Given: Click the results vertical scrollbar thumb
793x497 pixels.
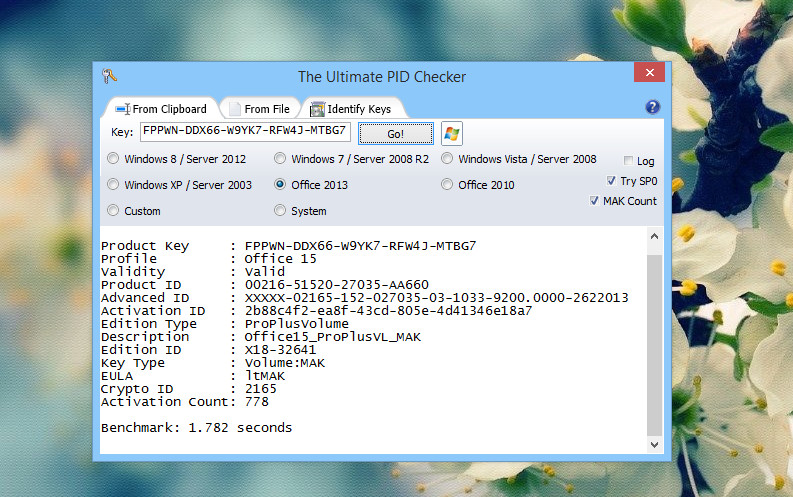Looking at the screenshot, I should point(654,345).
